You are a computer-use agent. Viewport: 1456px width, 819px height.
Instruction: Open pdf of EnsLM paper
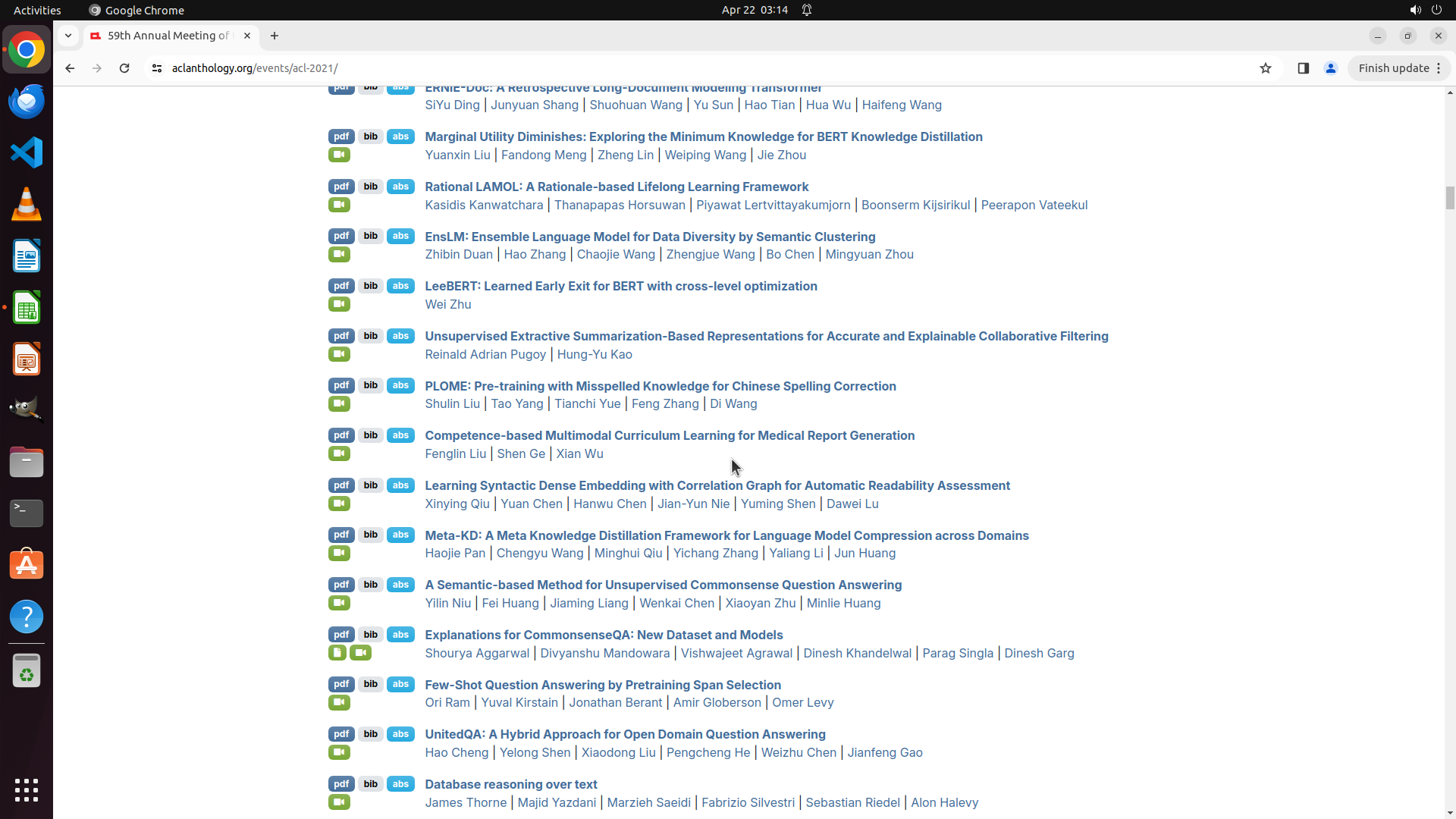(x=341, y=236)
